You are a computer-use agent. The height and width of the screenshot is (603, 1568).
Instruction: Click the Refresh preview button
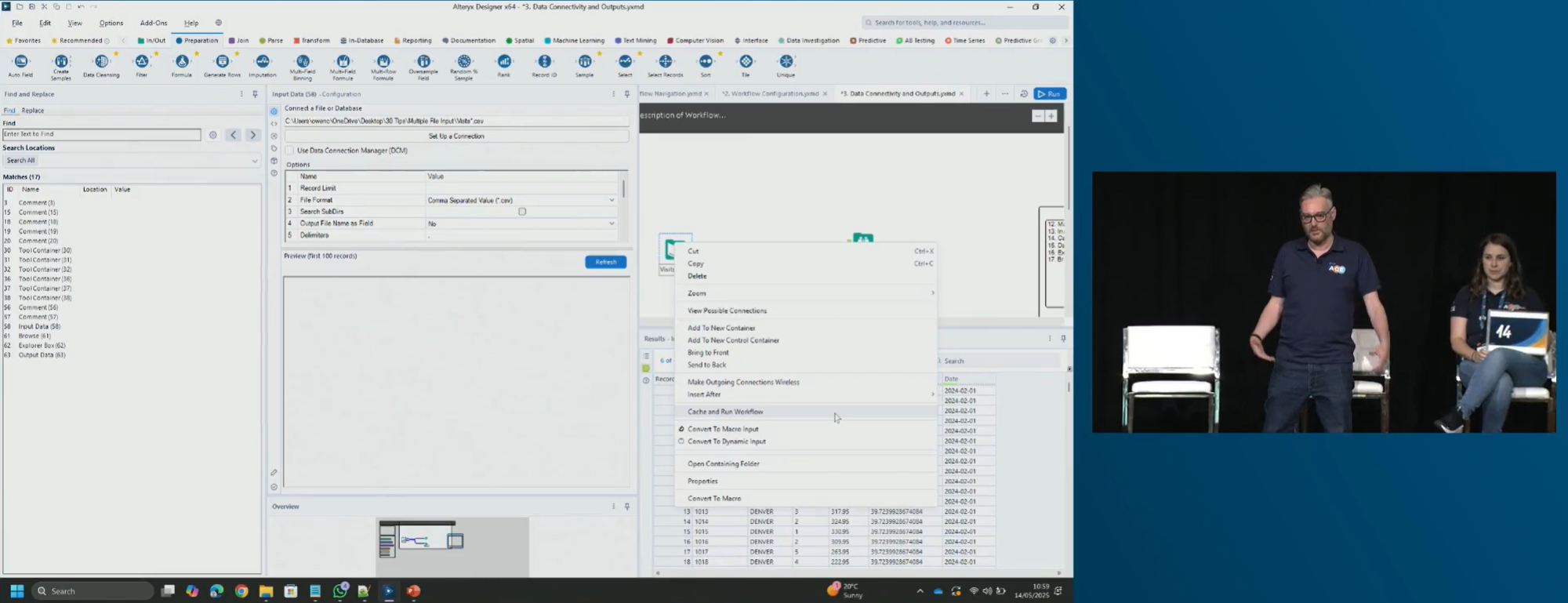coord(605,262)
